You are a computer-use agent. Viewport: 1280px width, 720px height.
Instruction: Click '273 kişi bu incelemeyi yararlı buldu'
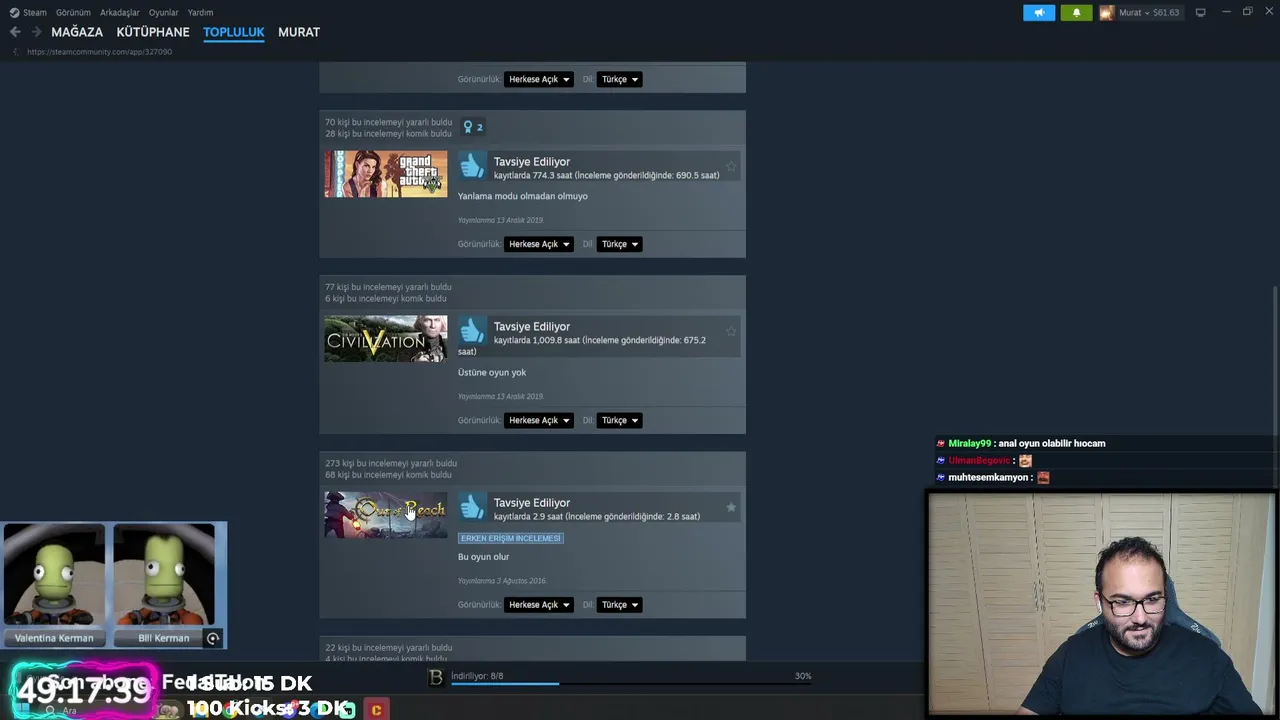pyautogui.click(x=391, y=463)
